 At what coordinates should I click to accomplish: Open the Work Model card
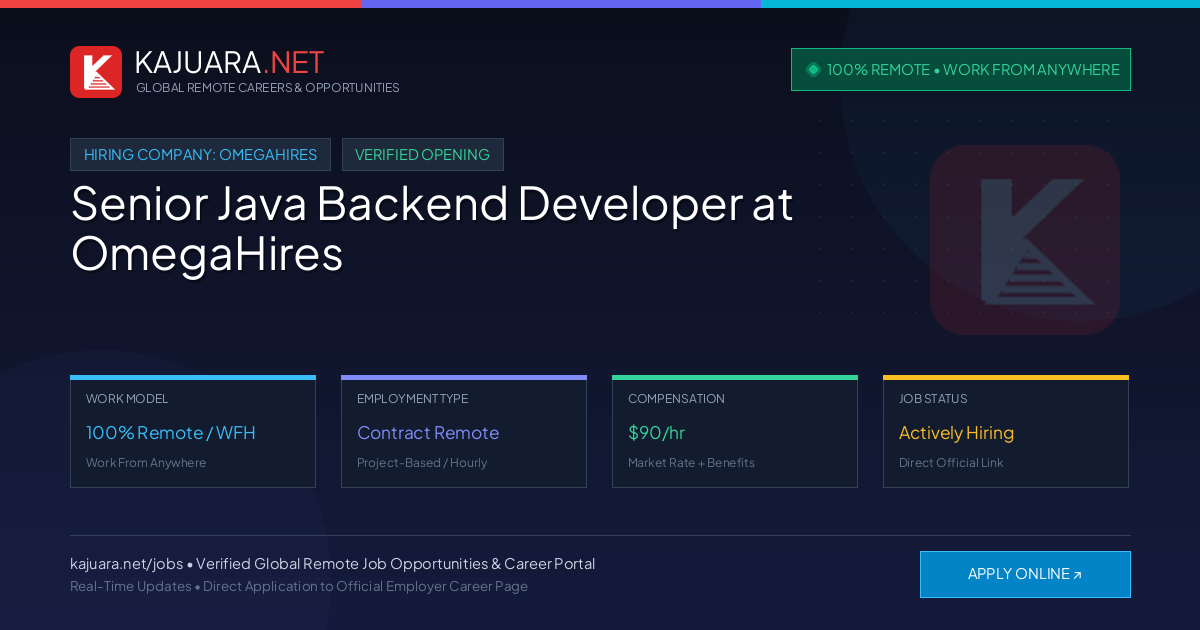point(193,432)
